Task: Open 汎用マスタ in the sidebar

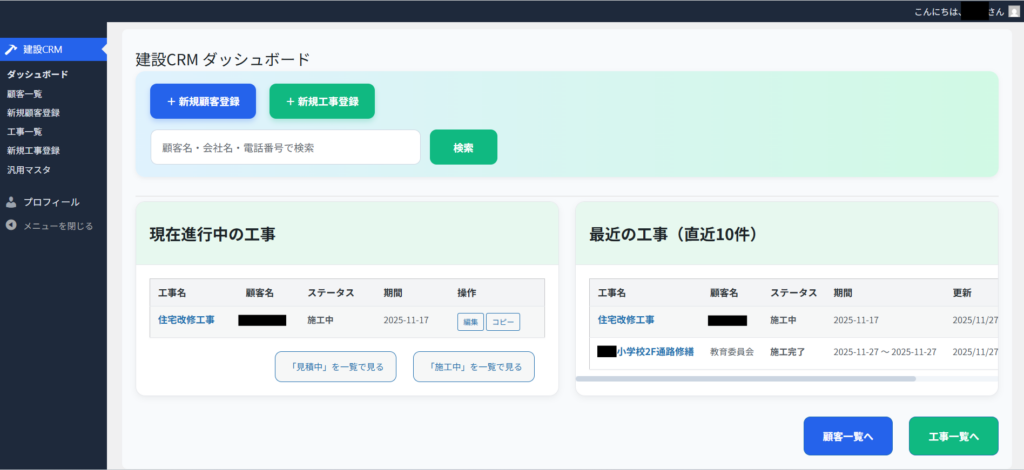Action: [29, 169]
